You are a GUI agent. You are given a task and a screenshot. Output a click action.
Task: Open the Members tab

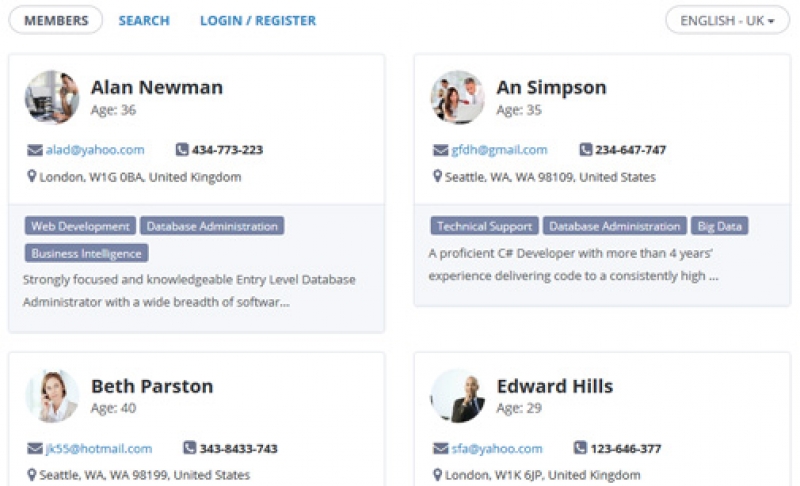pos(56,20)
